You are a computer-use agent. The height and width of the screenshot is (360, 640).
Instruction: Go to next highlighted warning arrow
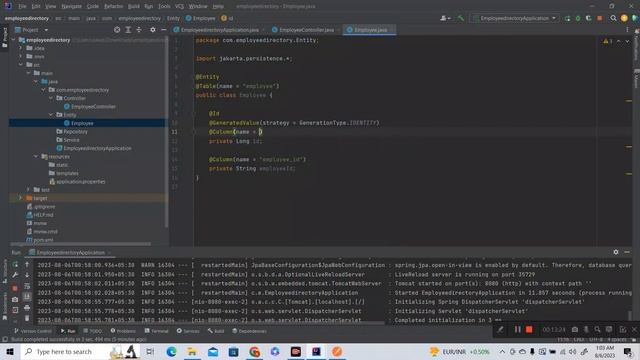(627, 41)
